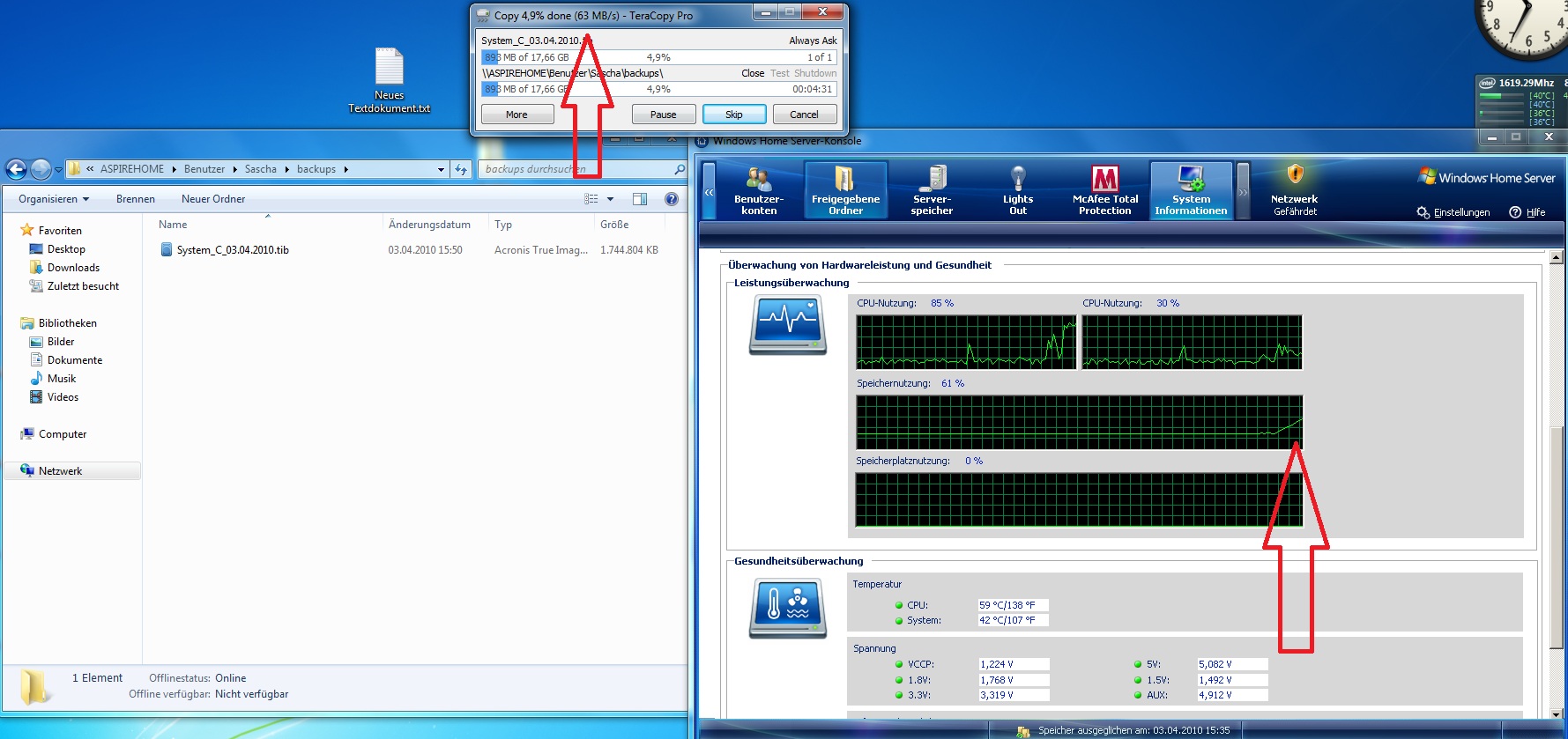Open the Einstellungen settings gear

coord(1423,212)
